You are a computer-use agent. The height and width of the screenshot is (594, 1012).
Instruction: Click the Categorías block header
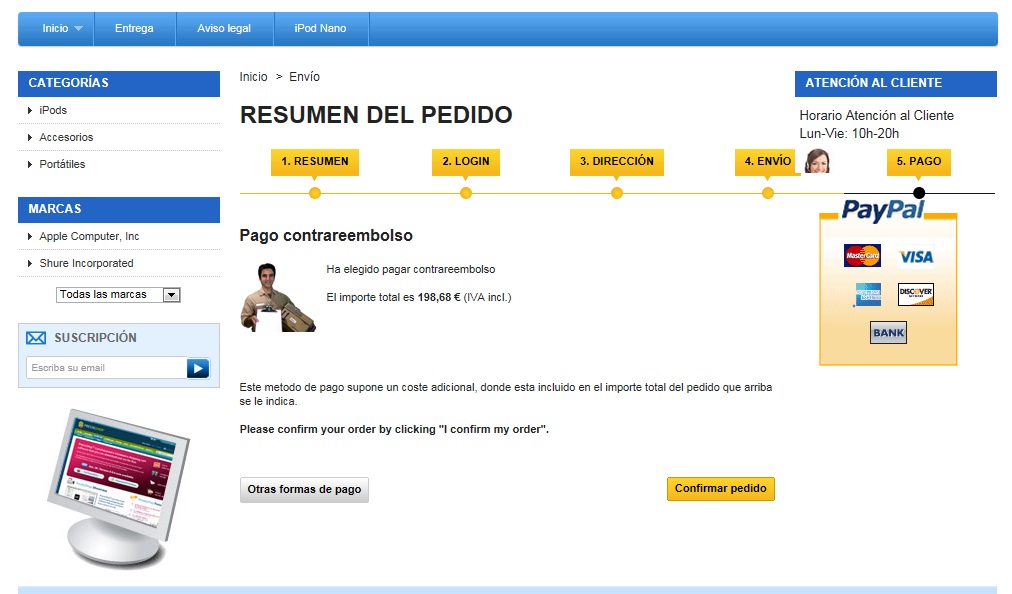119,83
